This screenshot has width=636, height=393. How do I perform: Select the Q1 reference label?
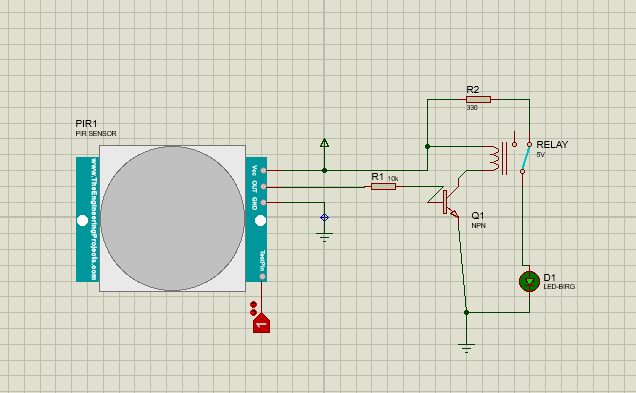point(477,215)
